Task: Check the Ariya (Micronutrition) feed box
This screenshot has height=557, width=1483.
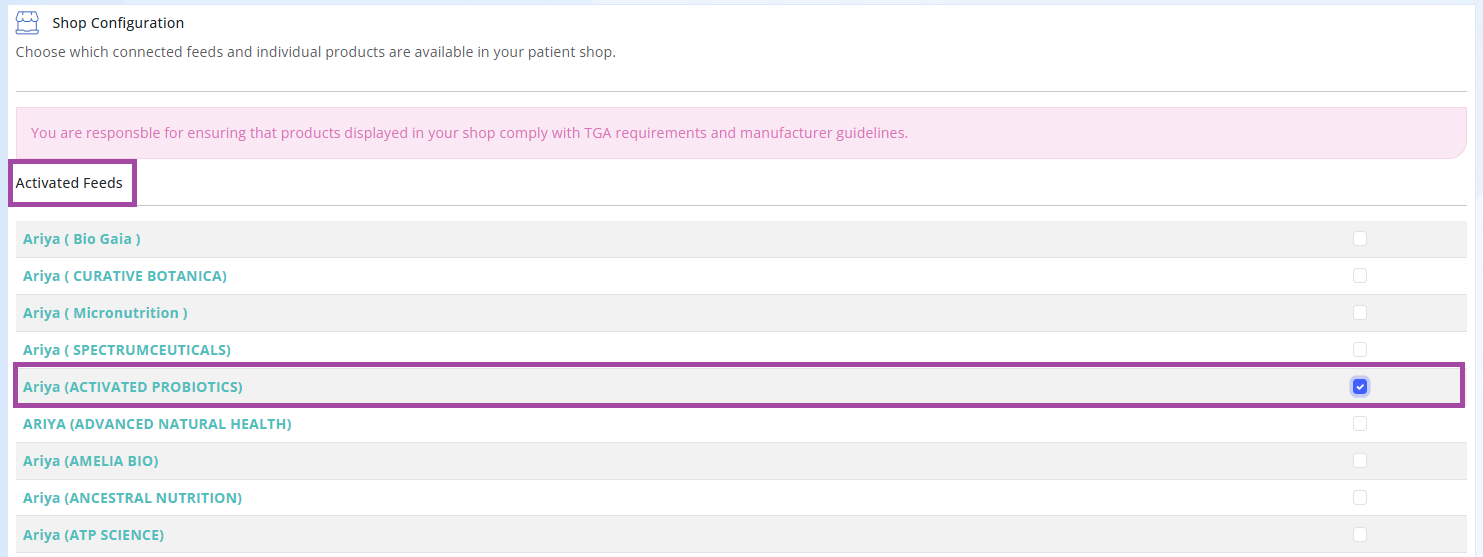Action: click(1359, 313)
